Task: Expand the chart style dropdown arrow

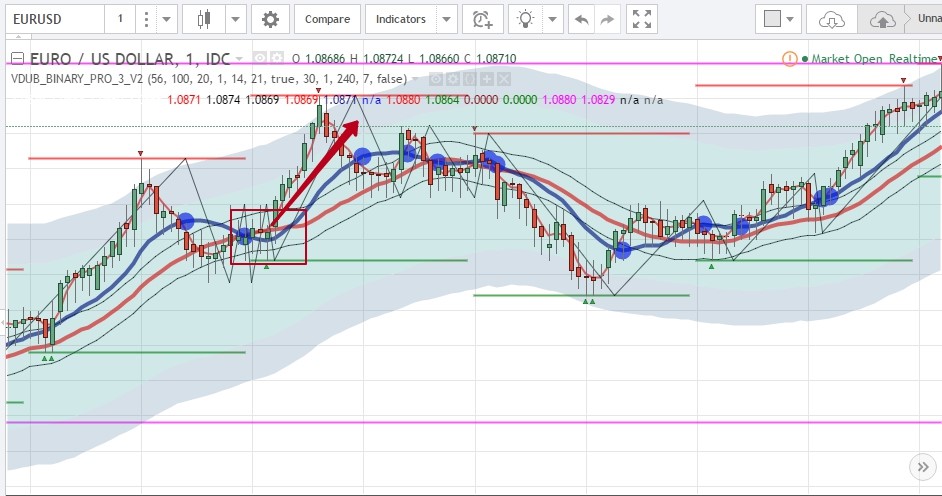Action: [x=236, y=19]
